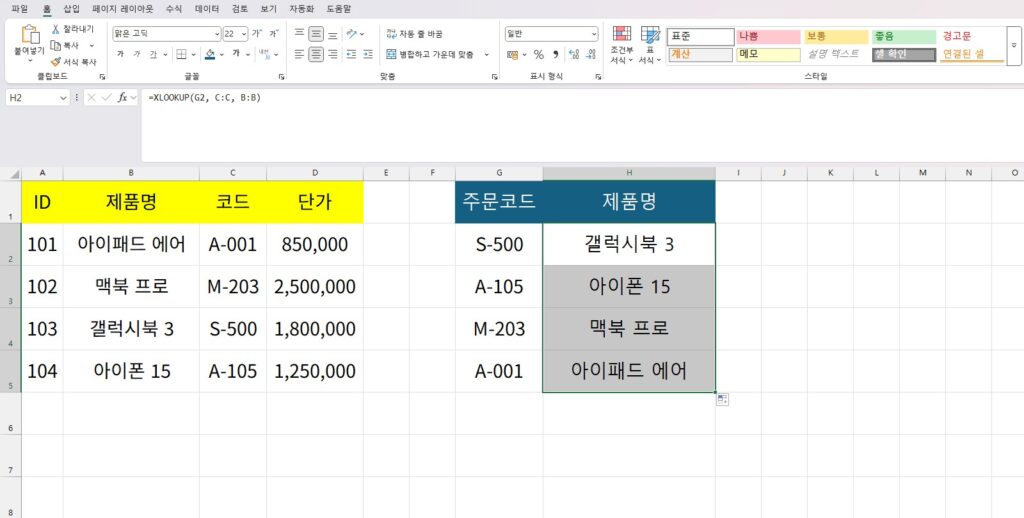The image size is (1024, 518).
Task: Open the font group dialog launcher
Action: pos(281,76)
